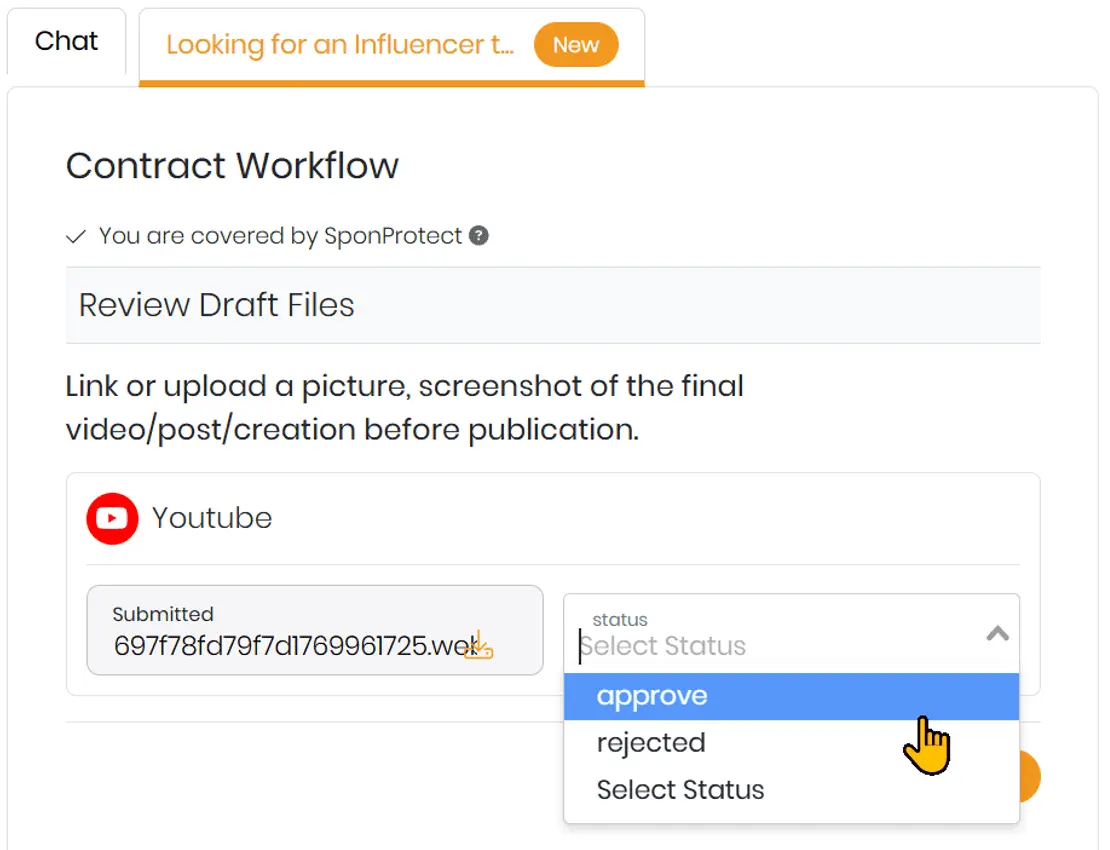Open SponProtect help question mark icon
Viewport: 1110px width, 850px height.
pyautogui.click(x=479, y=236)
